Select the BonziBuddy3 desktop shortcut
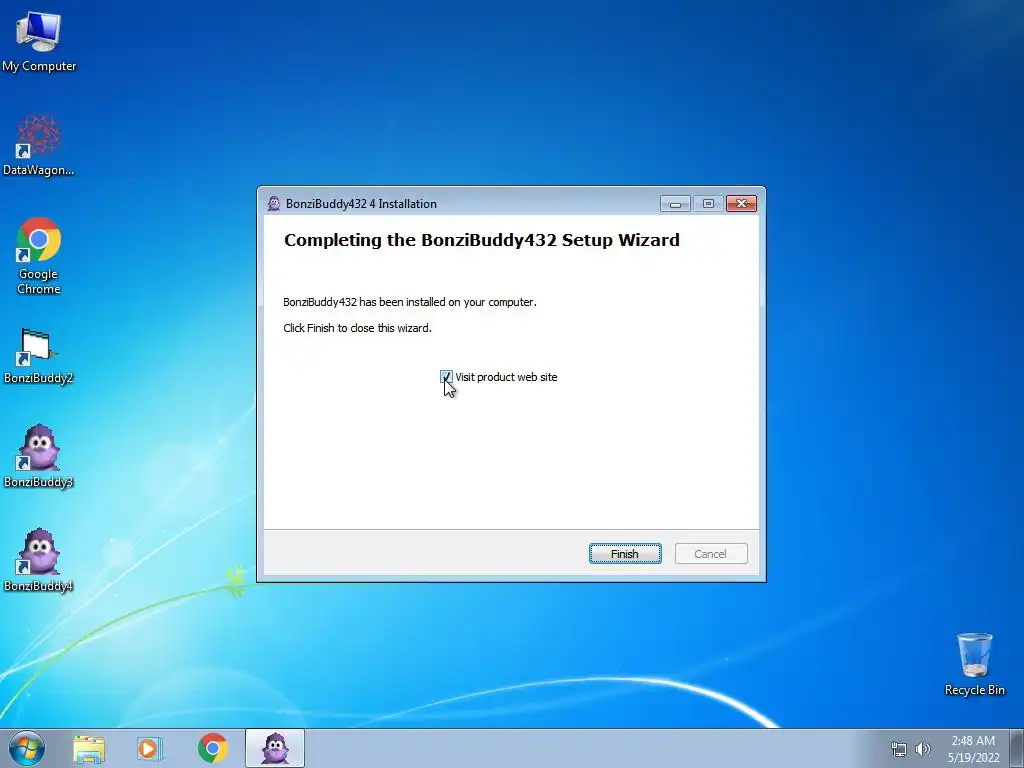This screenshot has width=1024, height=768. 39,456
